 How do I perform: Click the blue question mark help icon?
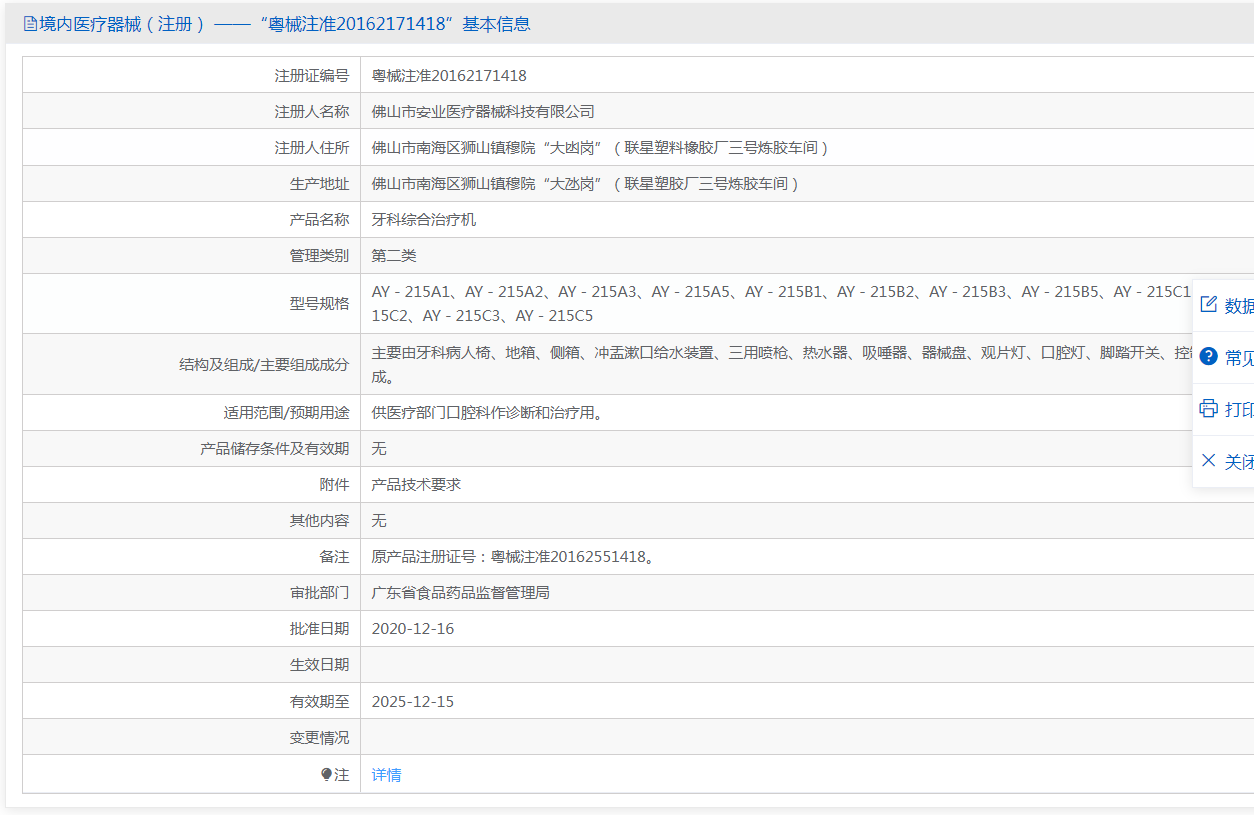point(1208,357)
